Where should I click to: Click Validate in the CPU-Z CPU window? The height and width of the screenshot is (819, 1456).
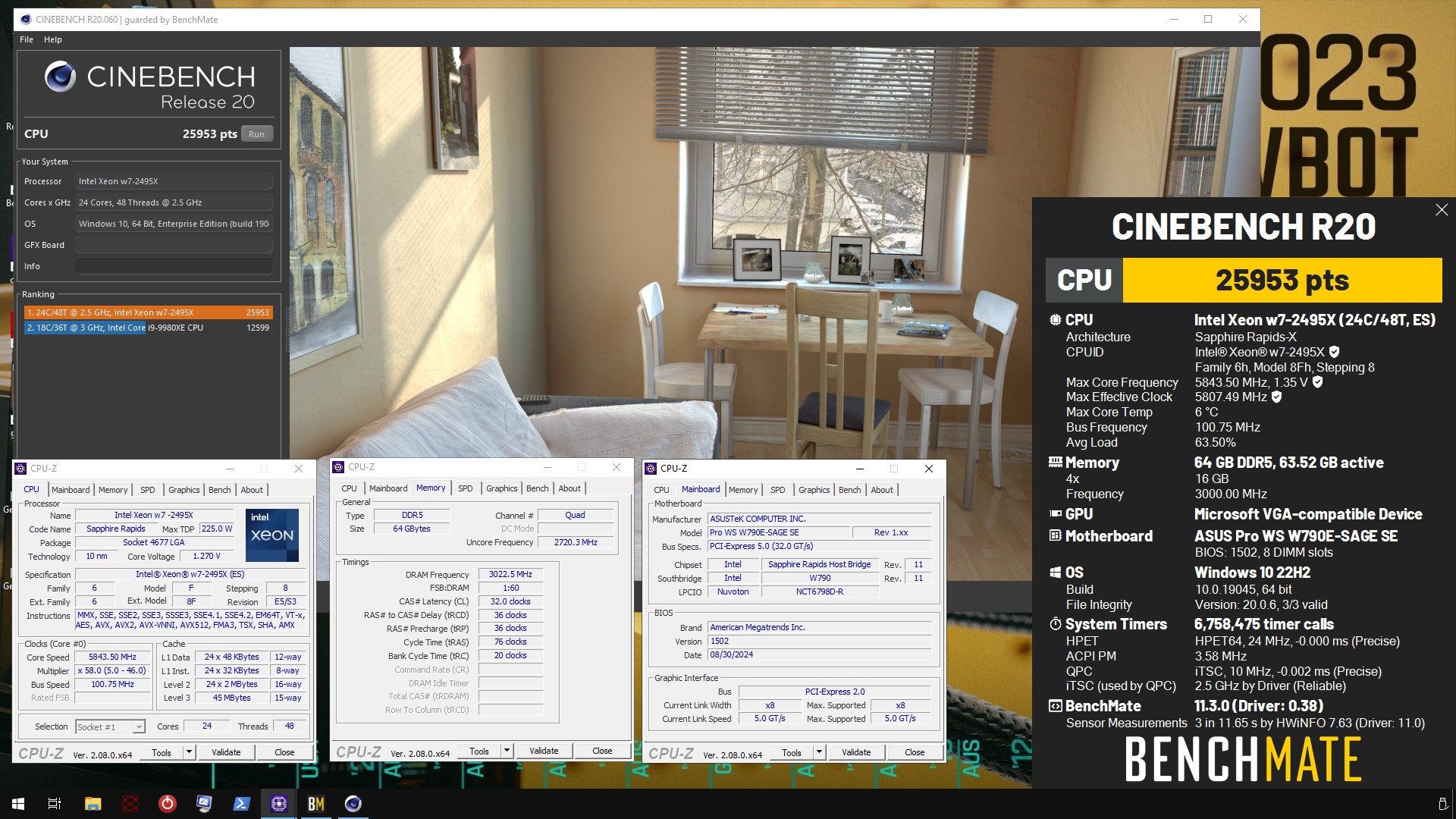coord(226,752)
